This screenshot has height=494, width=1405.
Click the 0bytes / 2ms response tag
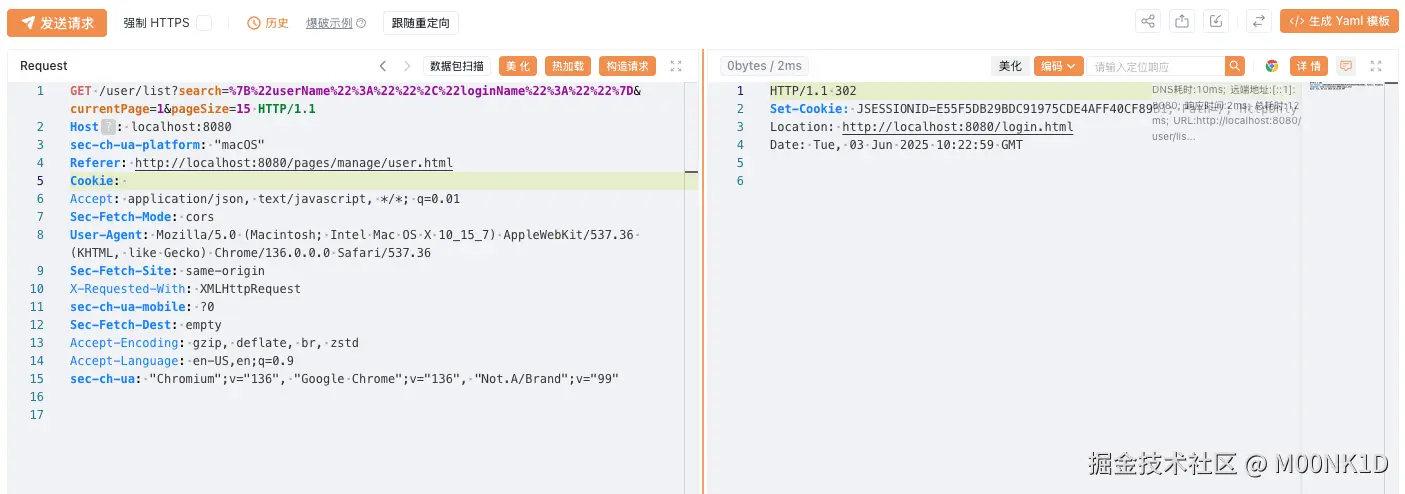pos(765,66)
